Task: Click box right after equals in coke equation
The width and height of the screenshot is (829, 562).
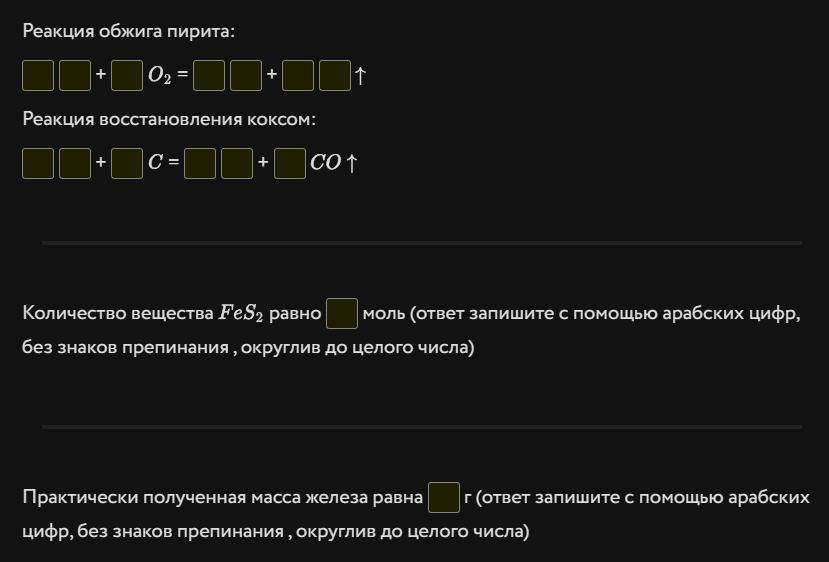Action: (200, 162)
